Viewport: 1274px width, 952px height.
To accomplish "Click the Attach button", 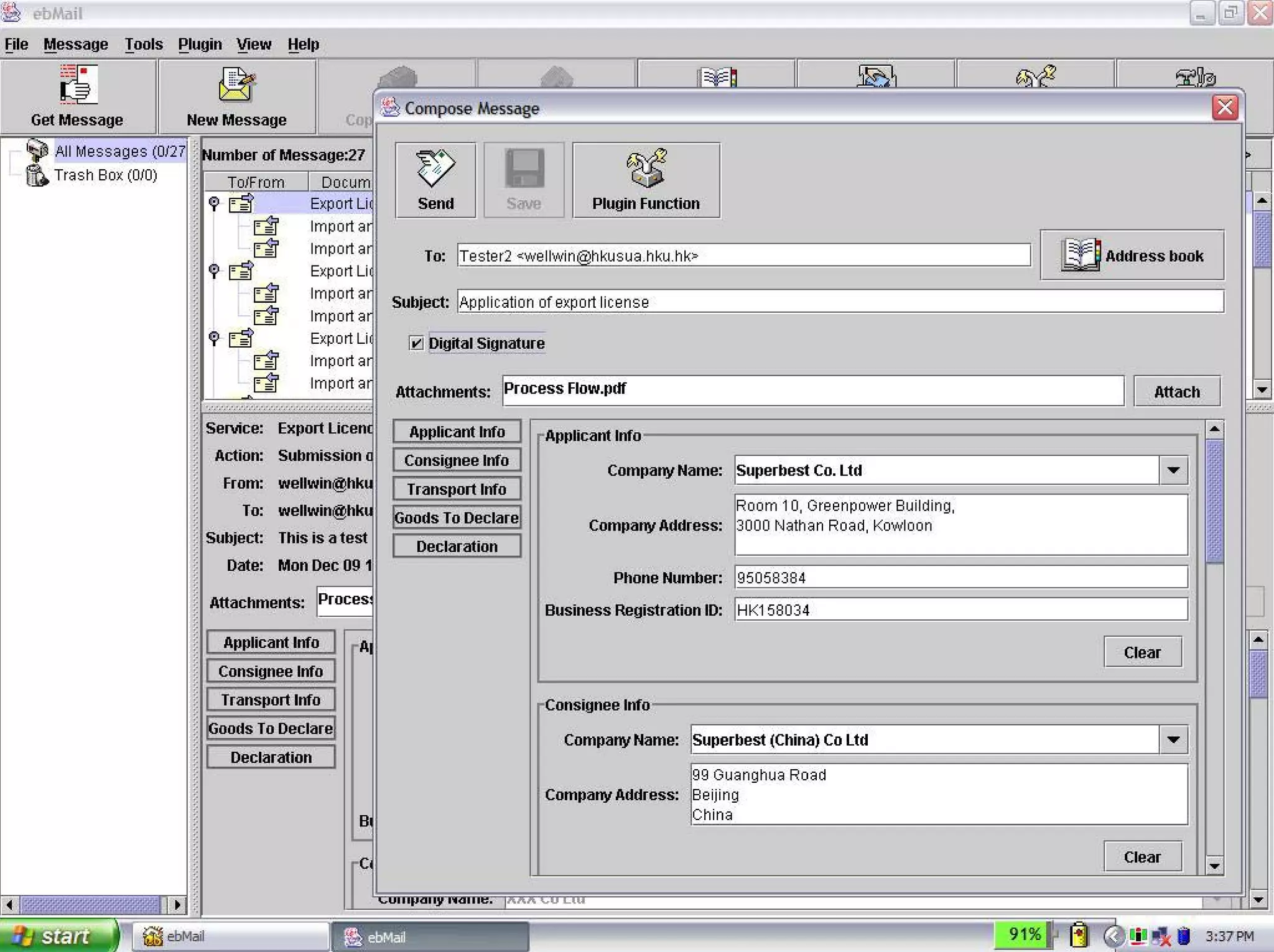I will point(1176,392).
